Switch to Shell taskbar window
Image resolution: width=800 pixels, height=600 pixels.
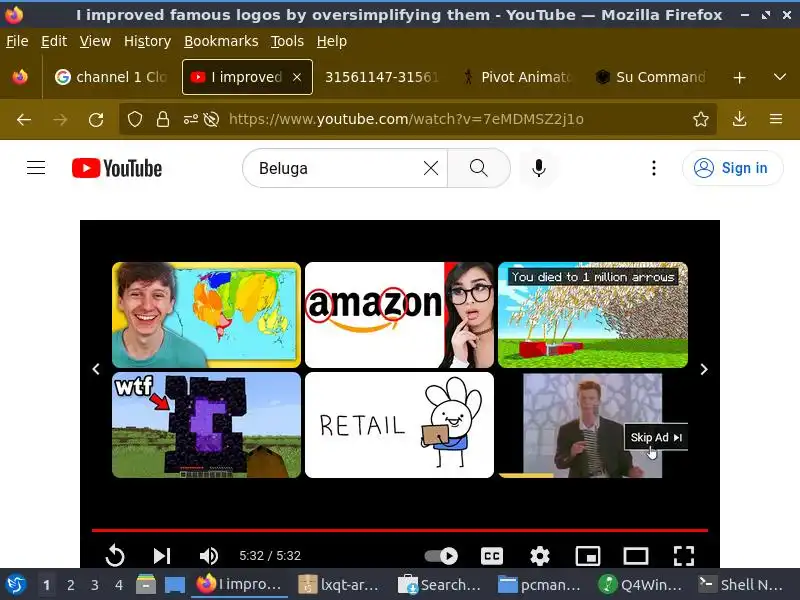pyautogui.click(x=741, y=585)
